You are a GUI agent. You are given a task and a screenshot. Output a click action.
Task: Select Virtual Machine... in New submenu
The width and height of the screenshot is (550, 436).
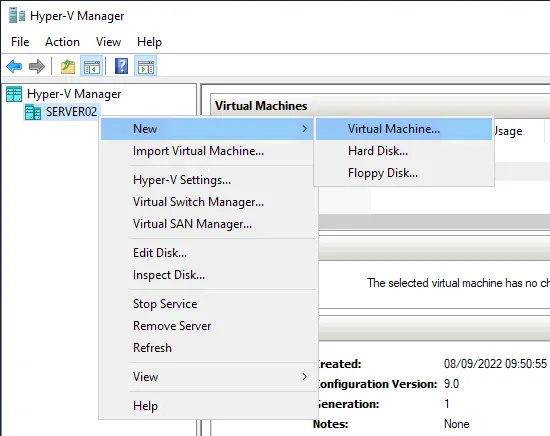[404, 129]
